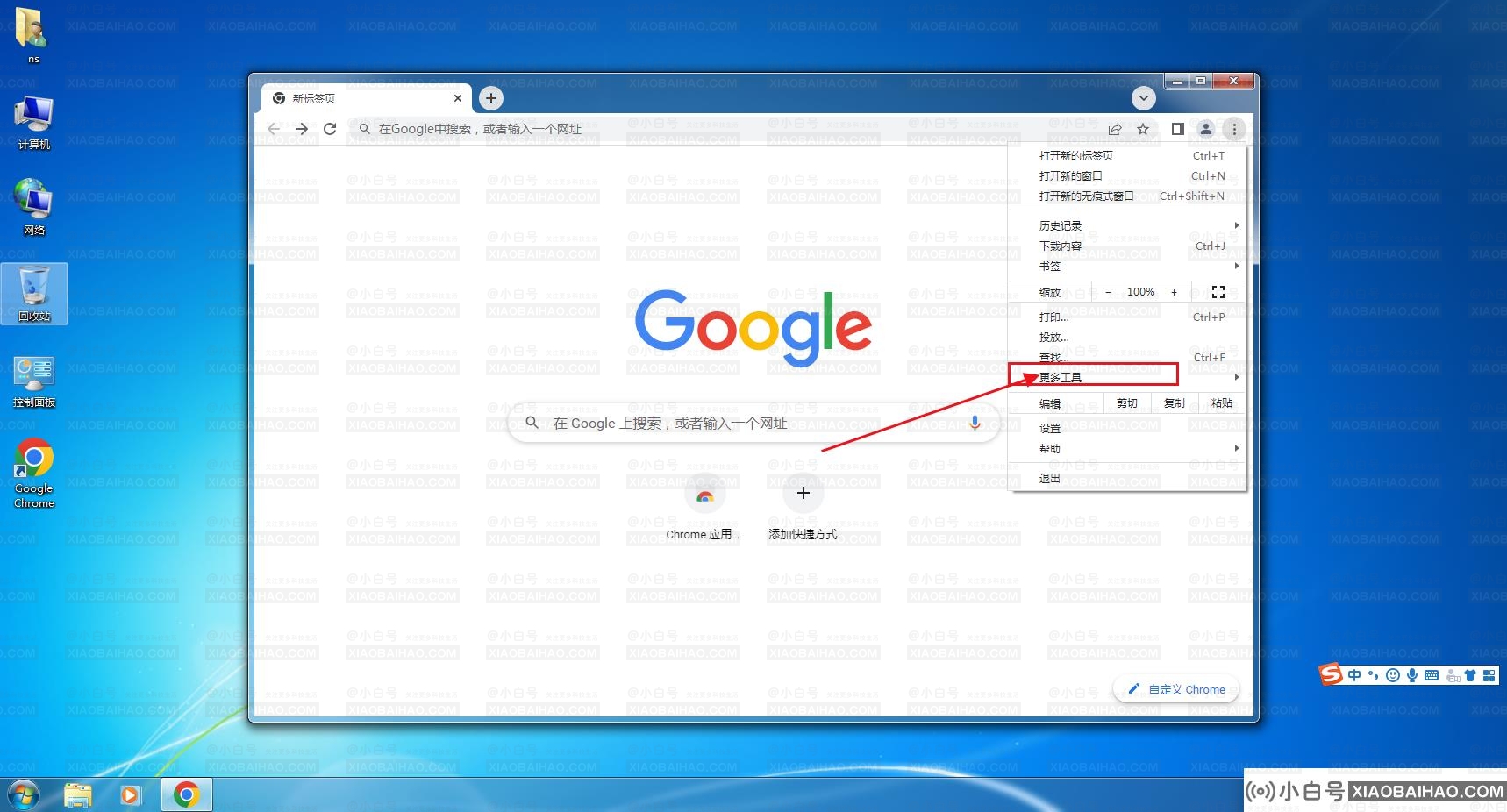Open the IME soft keyboard icon
This screenshot has height=812, width=1507.
(1432, 675)
